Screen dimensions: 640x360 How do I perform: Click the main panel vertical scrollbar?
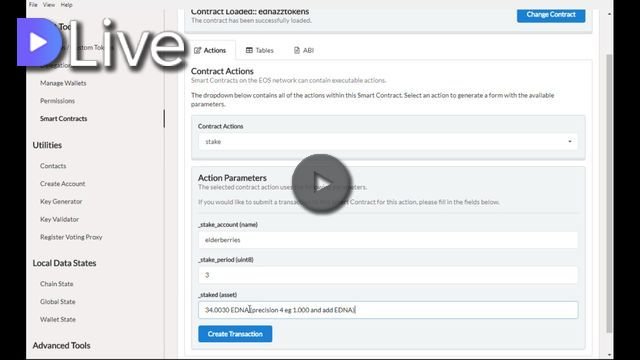coord(609,193)
